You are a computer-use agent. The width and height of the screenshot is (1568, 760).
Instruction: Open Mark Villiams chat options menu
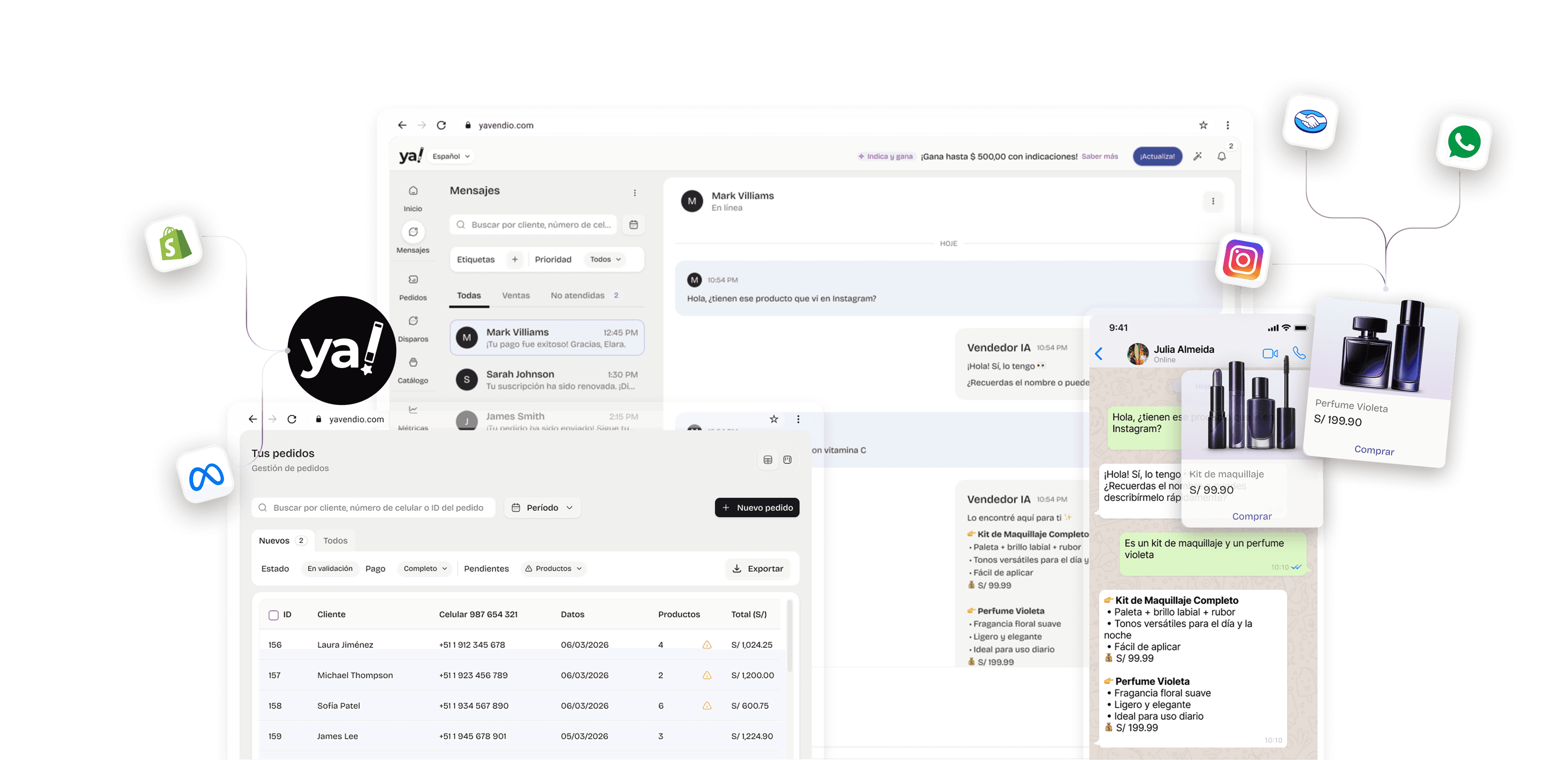coord(1212,201)
